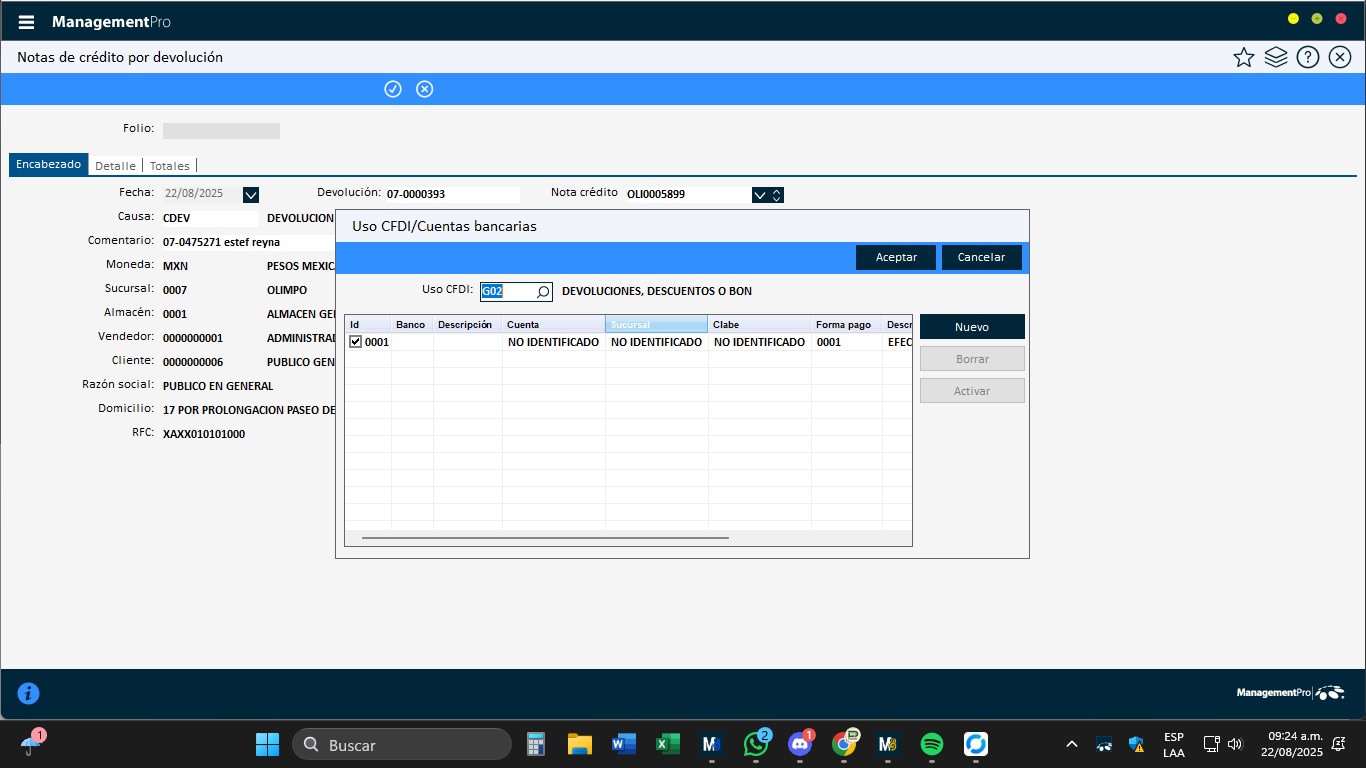Click the Activar button
The height and width of the screenshot is (768, 1366).
(972, 391)
